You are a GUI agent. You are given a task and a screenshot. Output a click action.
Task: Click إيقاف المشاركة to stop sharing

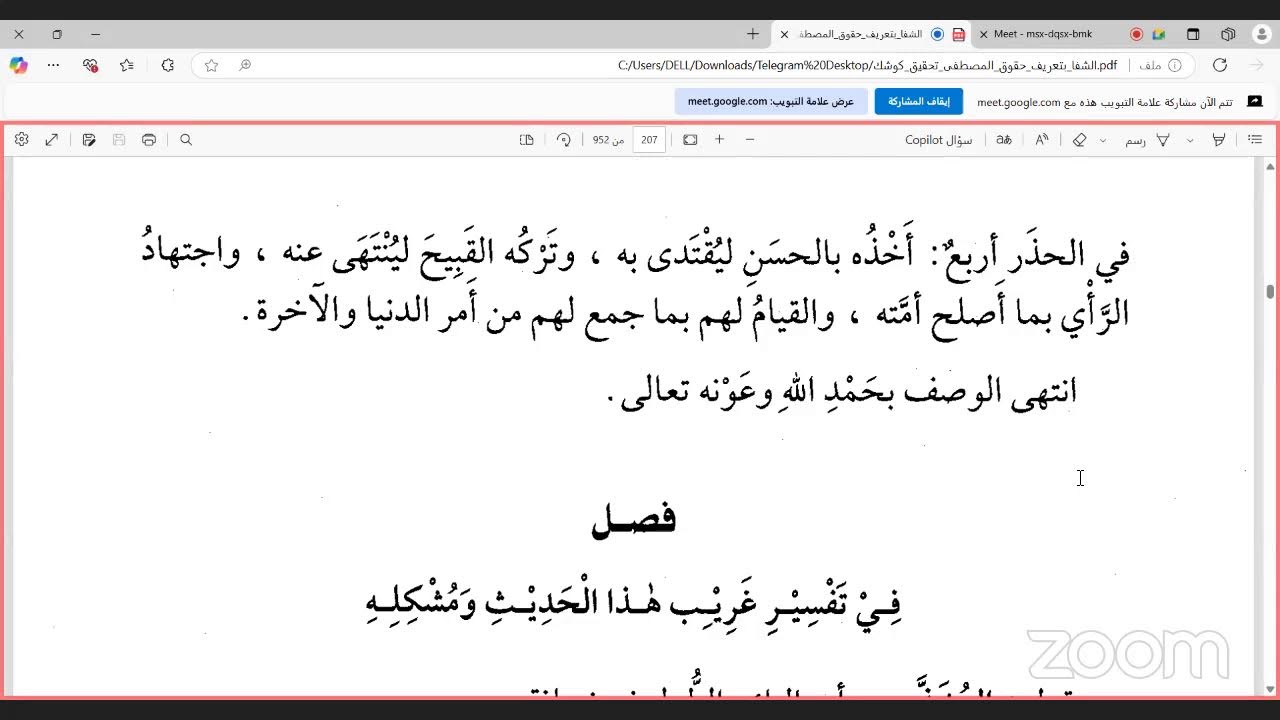[x=919, y=101]
